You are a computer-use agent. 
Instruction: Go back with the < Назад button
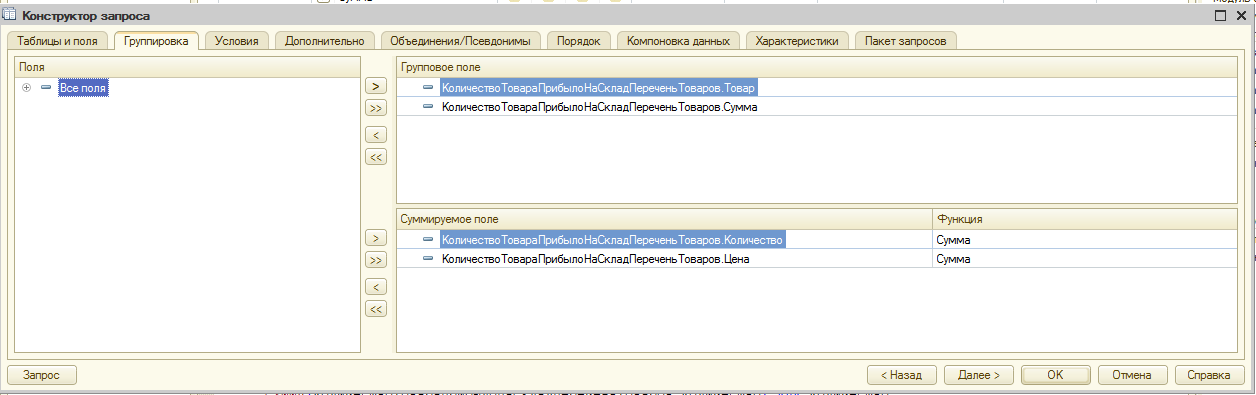tap(903, 375)
